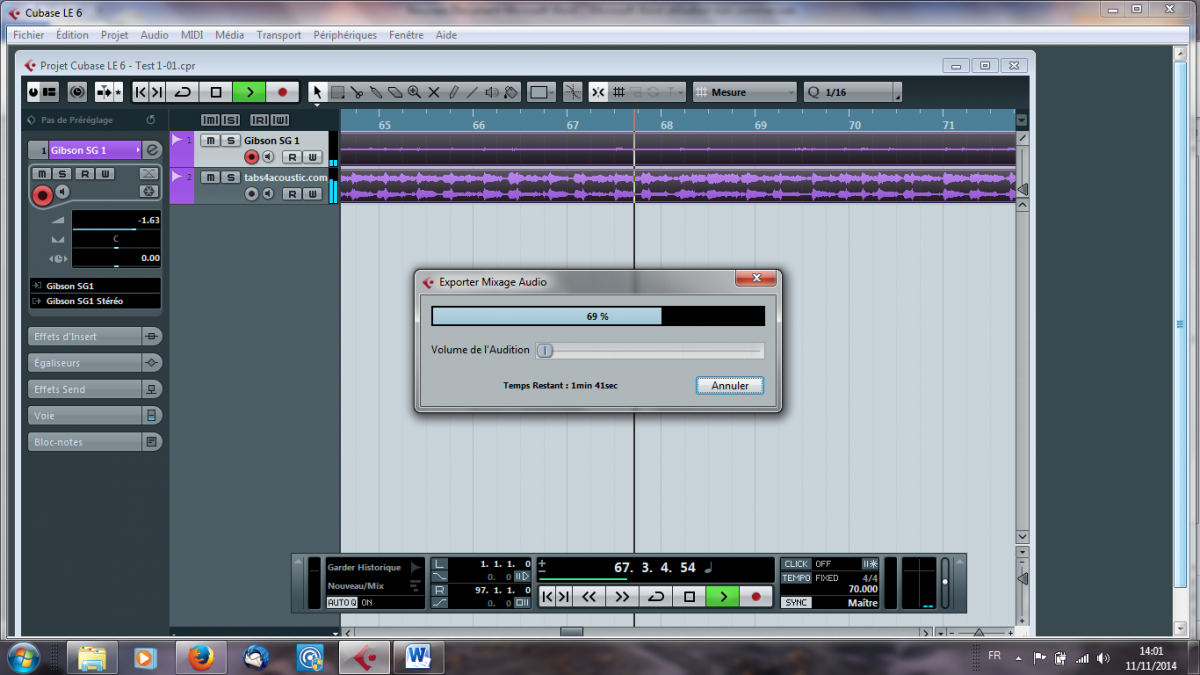Open the Périphériques menu

coord(345,35)
